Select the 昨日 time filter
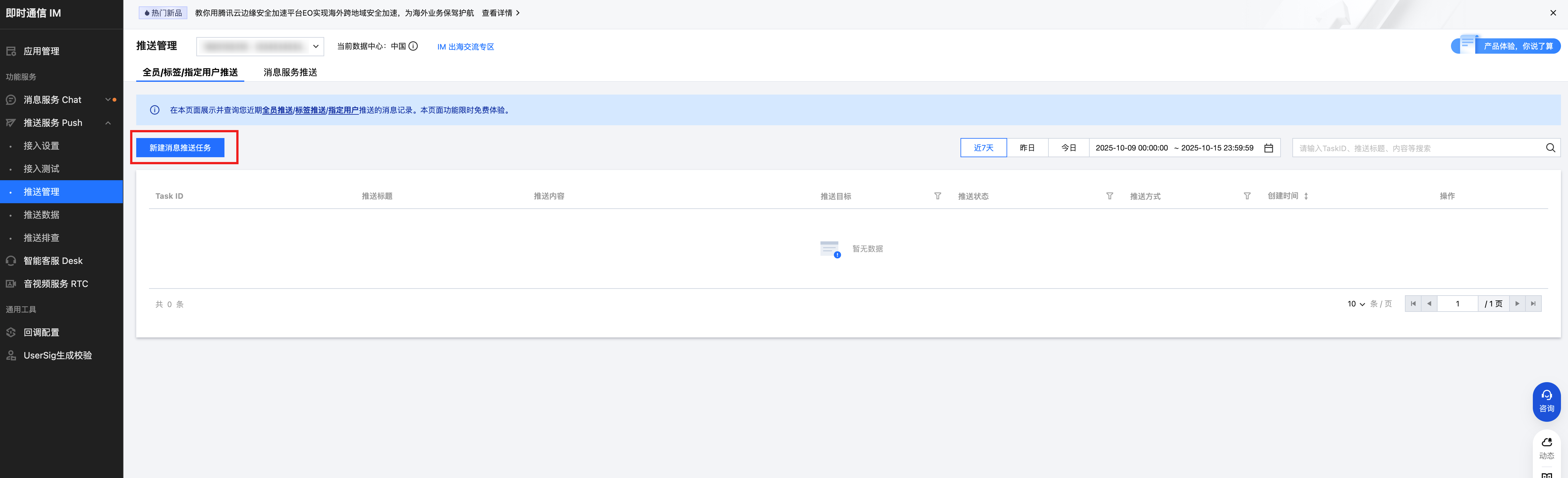 pyautogui.click(x=1027, y=148)
